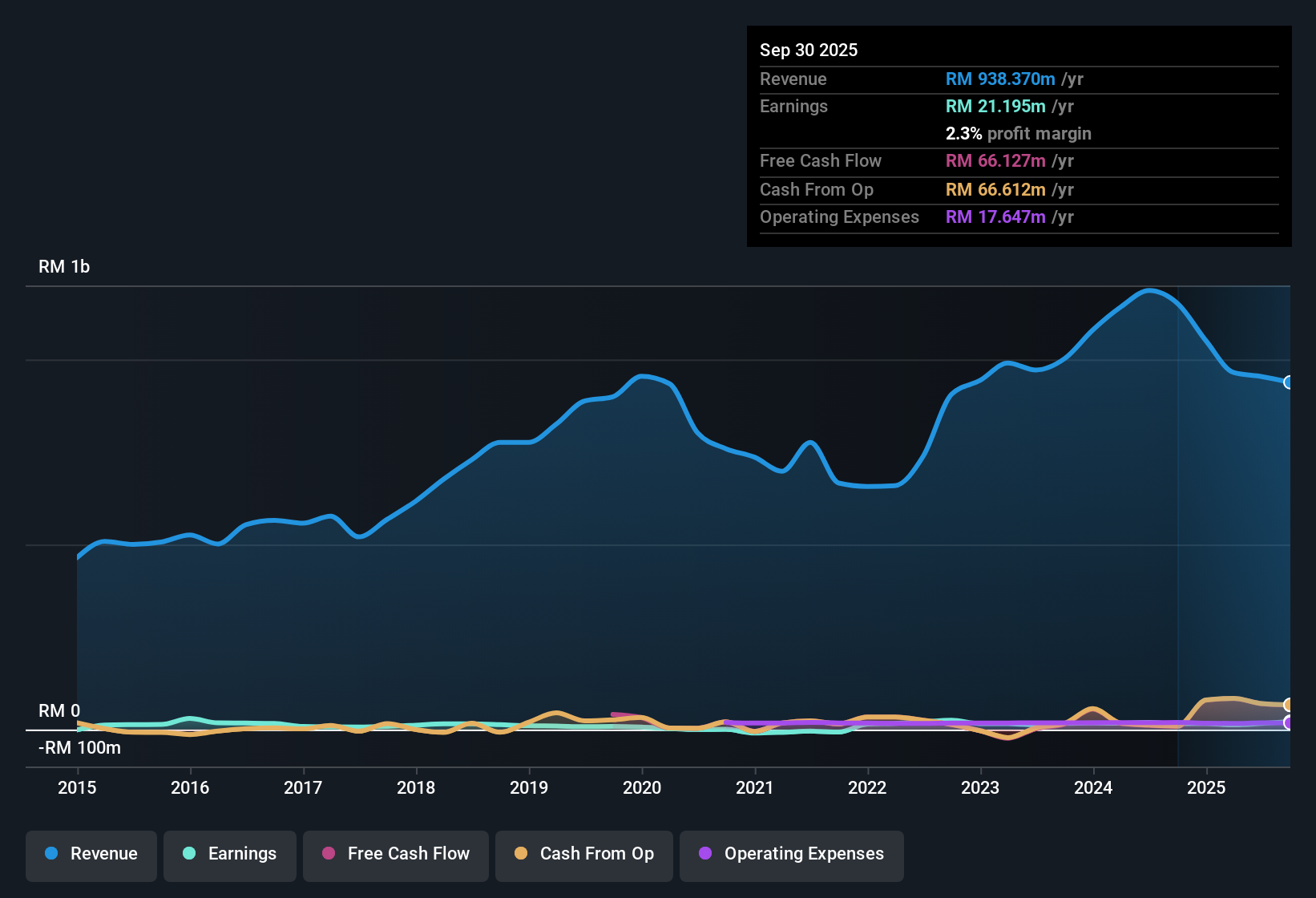Toggle the Earnings series visibility

[x=229, y=855]
